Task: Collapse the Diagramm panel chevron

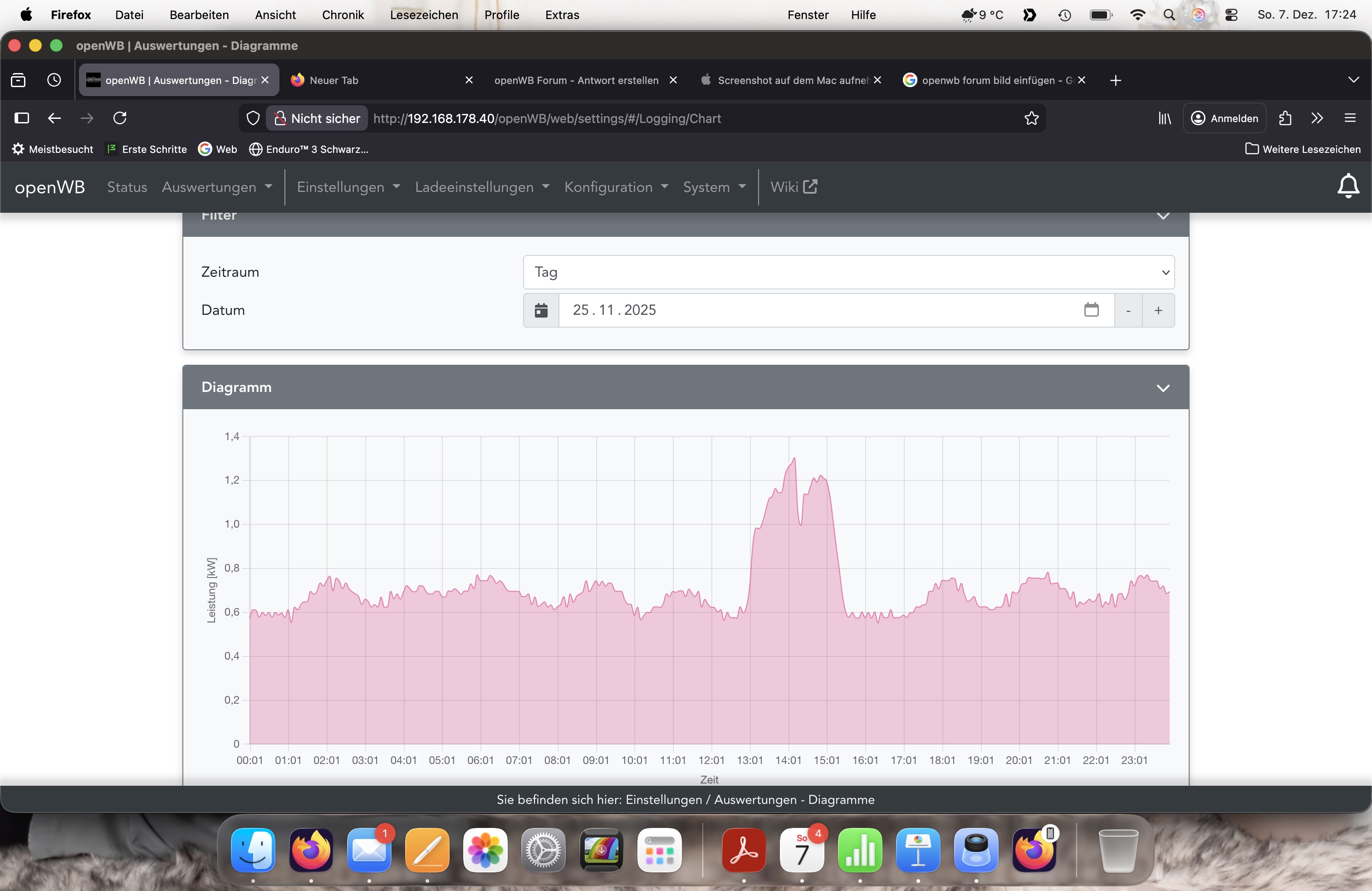Action: pyautogui.click(x=1163, y=388)
